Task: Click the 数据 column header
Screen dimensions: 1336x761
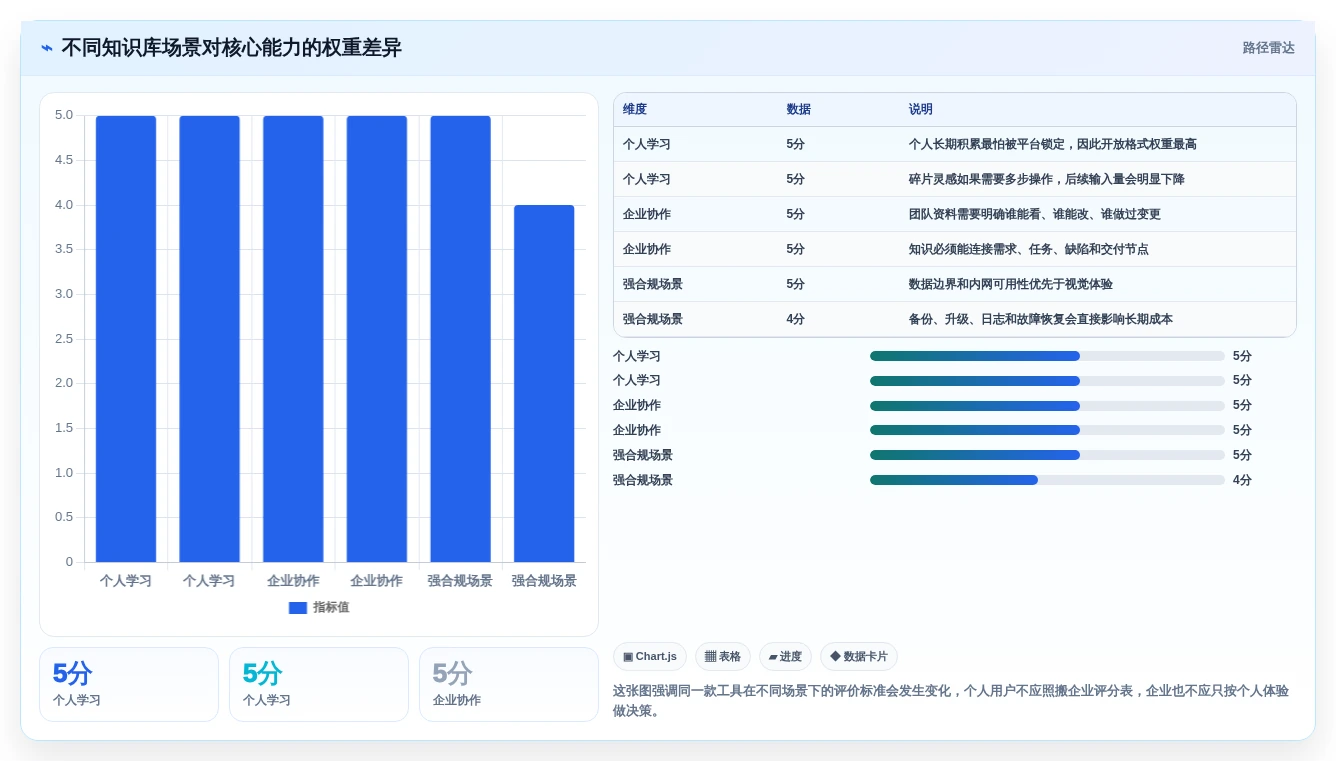Action: point(799,109)
